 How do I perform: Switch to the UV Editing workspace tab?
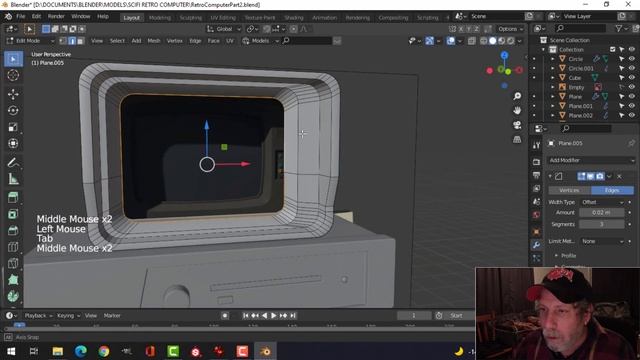tap(223, 18)
